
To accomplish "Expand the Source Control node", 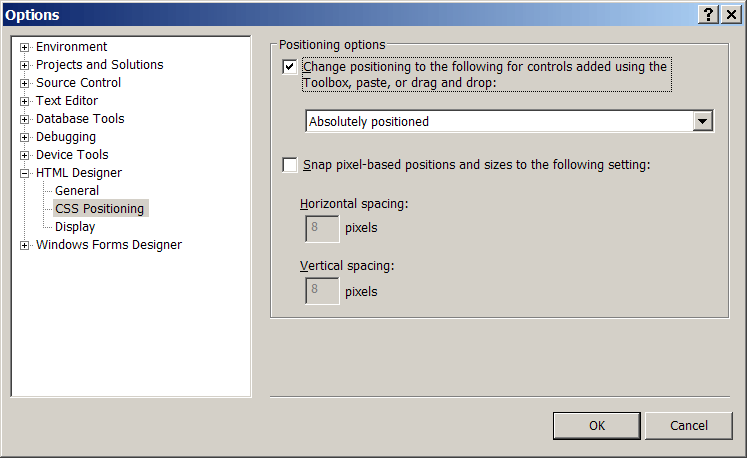I will pyautogui.click(x=25, y=83).
